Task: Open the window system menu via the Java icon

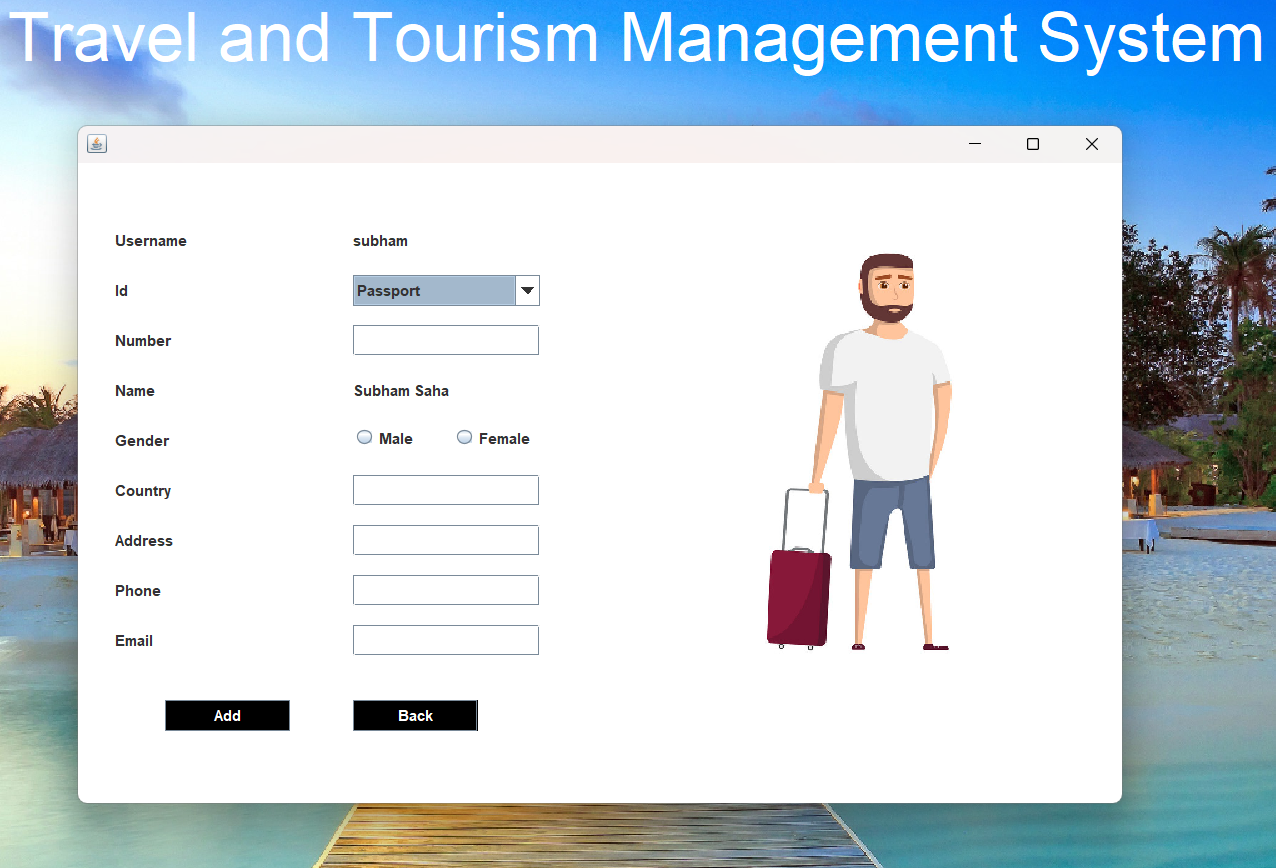Action: coord(96,143)
